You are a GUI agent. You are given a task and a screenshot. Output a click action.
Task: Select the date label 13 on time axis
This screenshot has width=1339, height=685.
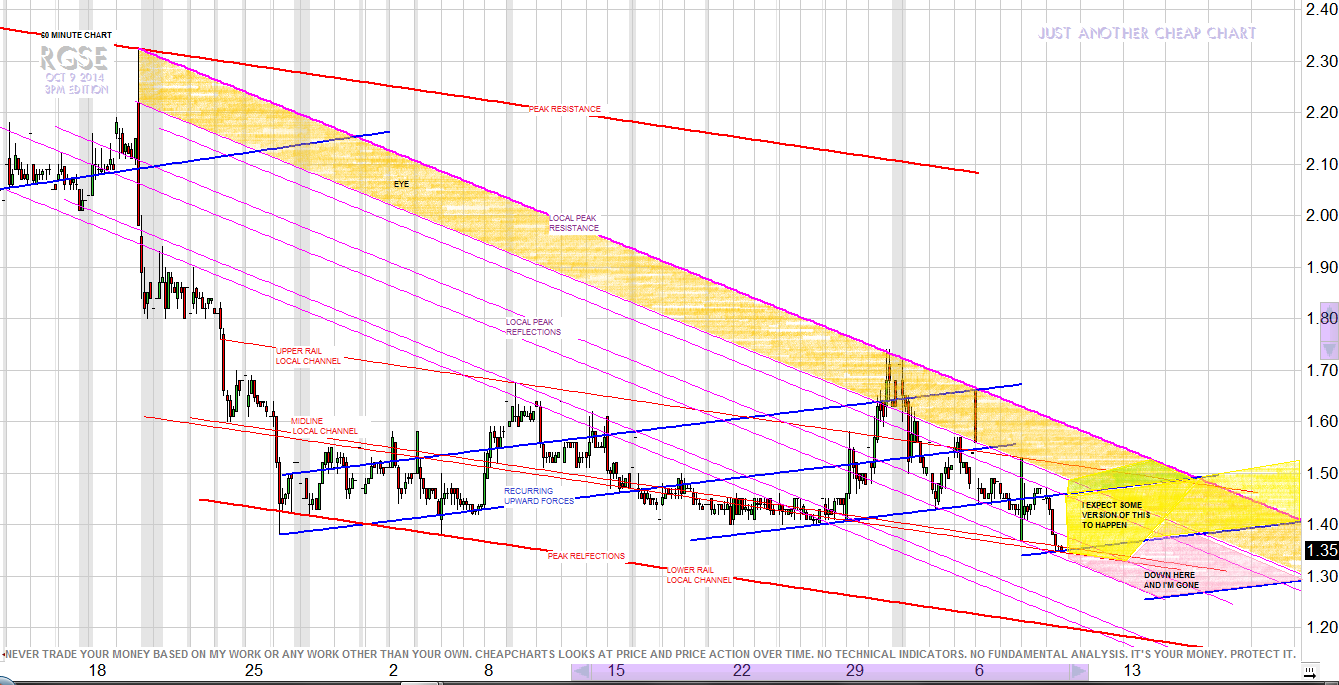[x=1131, y=670]
